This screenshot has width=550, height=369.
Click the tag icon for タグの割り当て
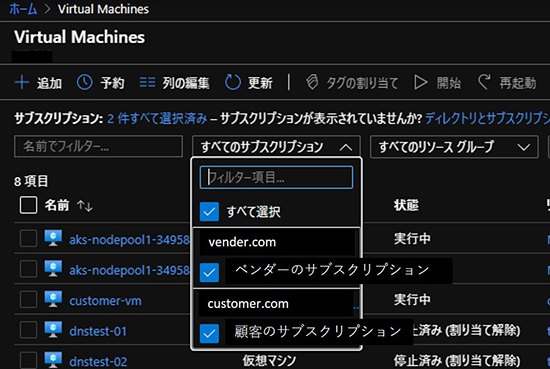pyautogui.click(x=312, y=83)
